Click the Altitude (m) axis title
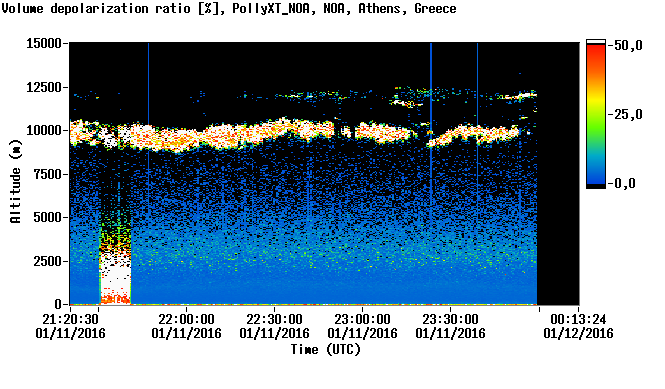 tap(16, 181)
